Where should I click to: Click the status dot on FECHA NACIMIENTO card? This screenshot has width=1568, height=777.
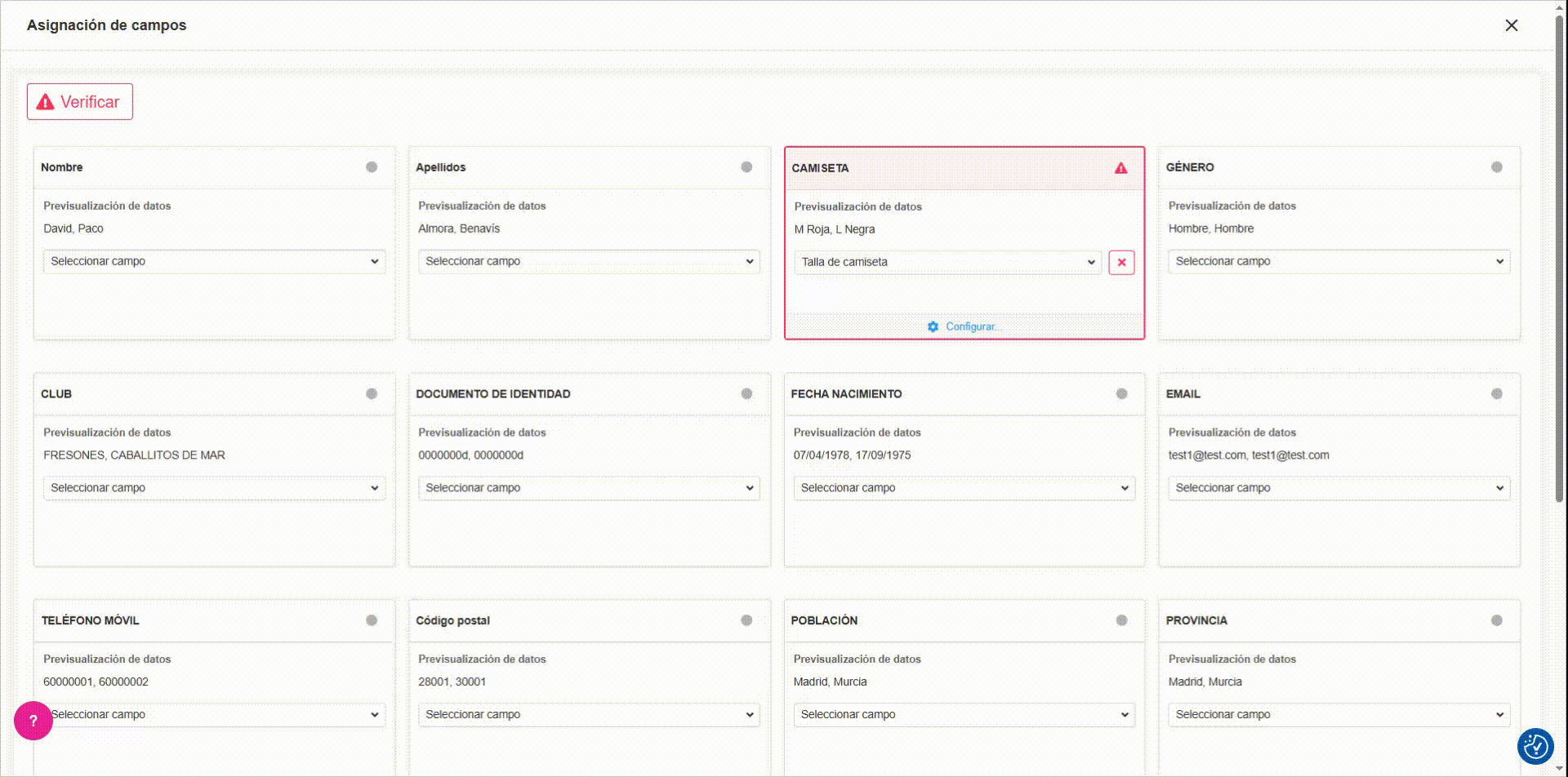[1121, 394]
